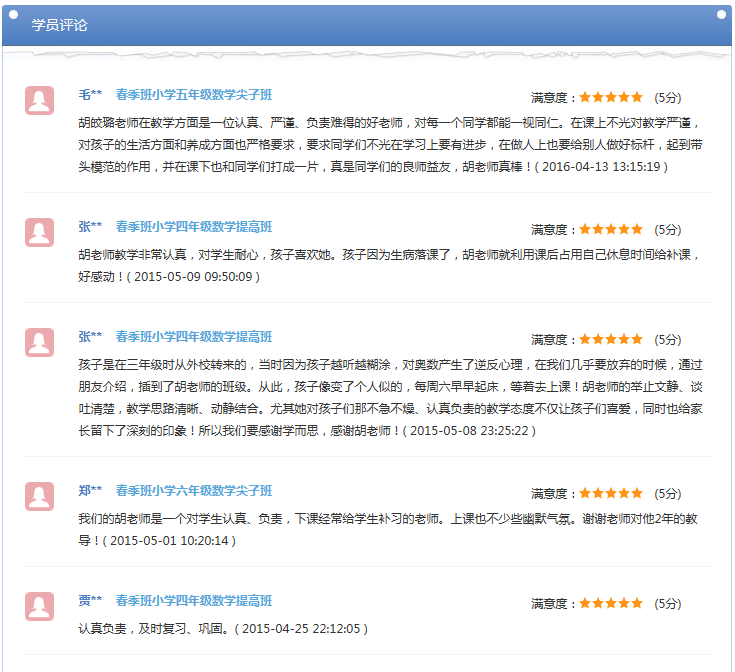Click the avatar beside the 2015-05-08 review
The height and width of the screenshot is (672, 735).
(39, 342)
